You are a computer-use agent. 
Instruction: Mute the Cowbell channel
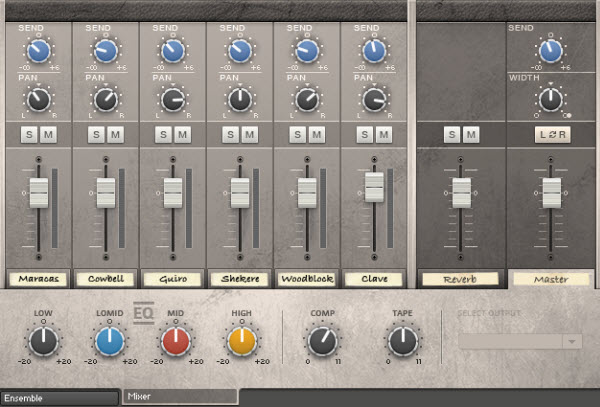(x=115, y=135)
